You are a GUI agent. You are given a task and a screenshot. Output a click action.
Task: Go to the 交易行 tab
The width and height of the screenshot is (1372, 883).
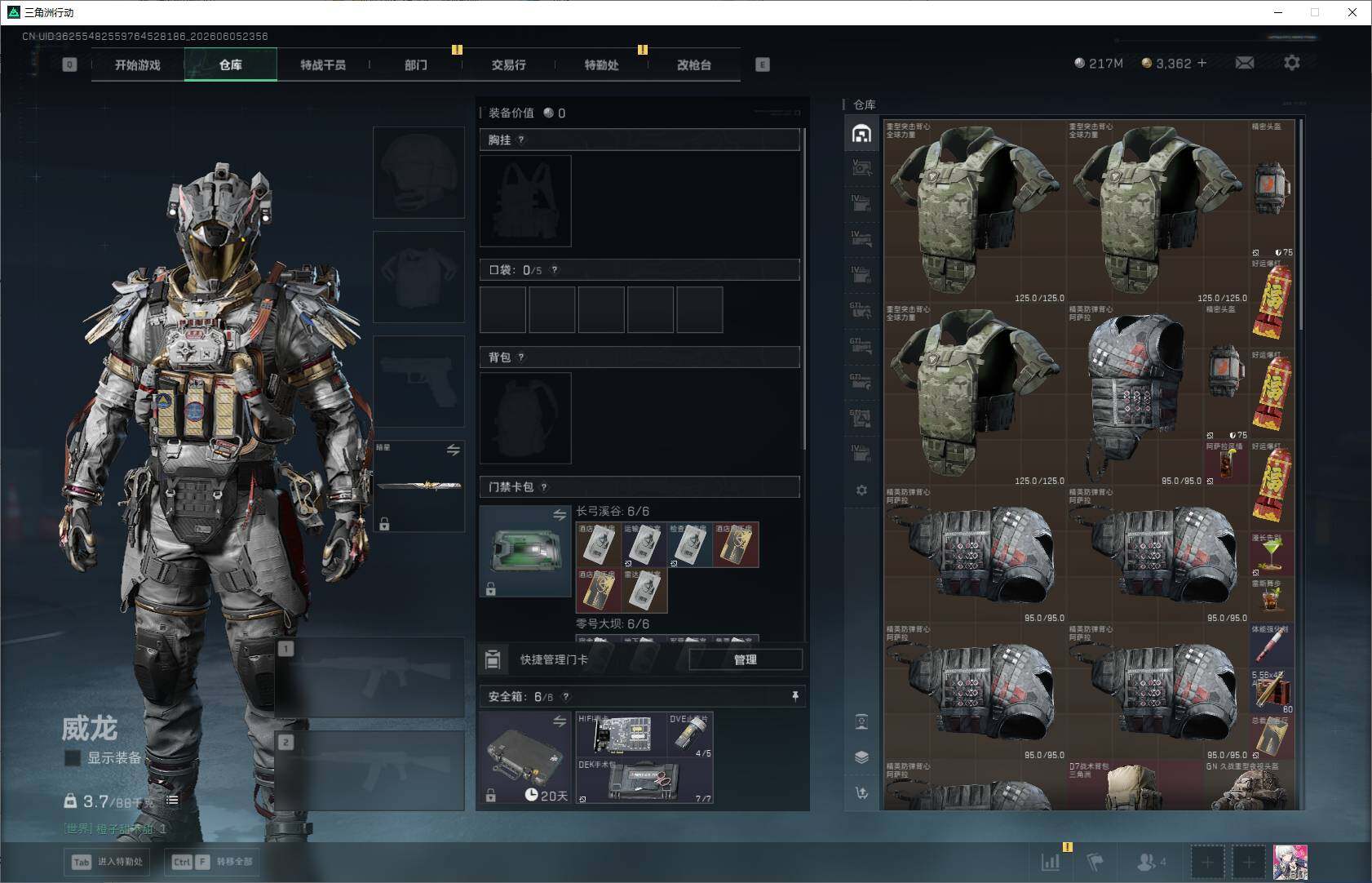(x=509, y=64)
